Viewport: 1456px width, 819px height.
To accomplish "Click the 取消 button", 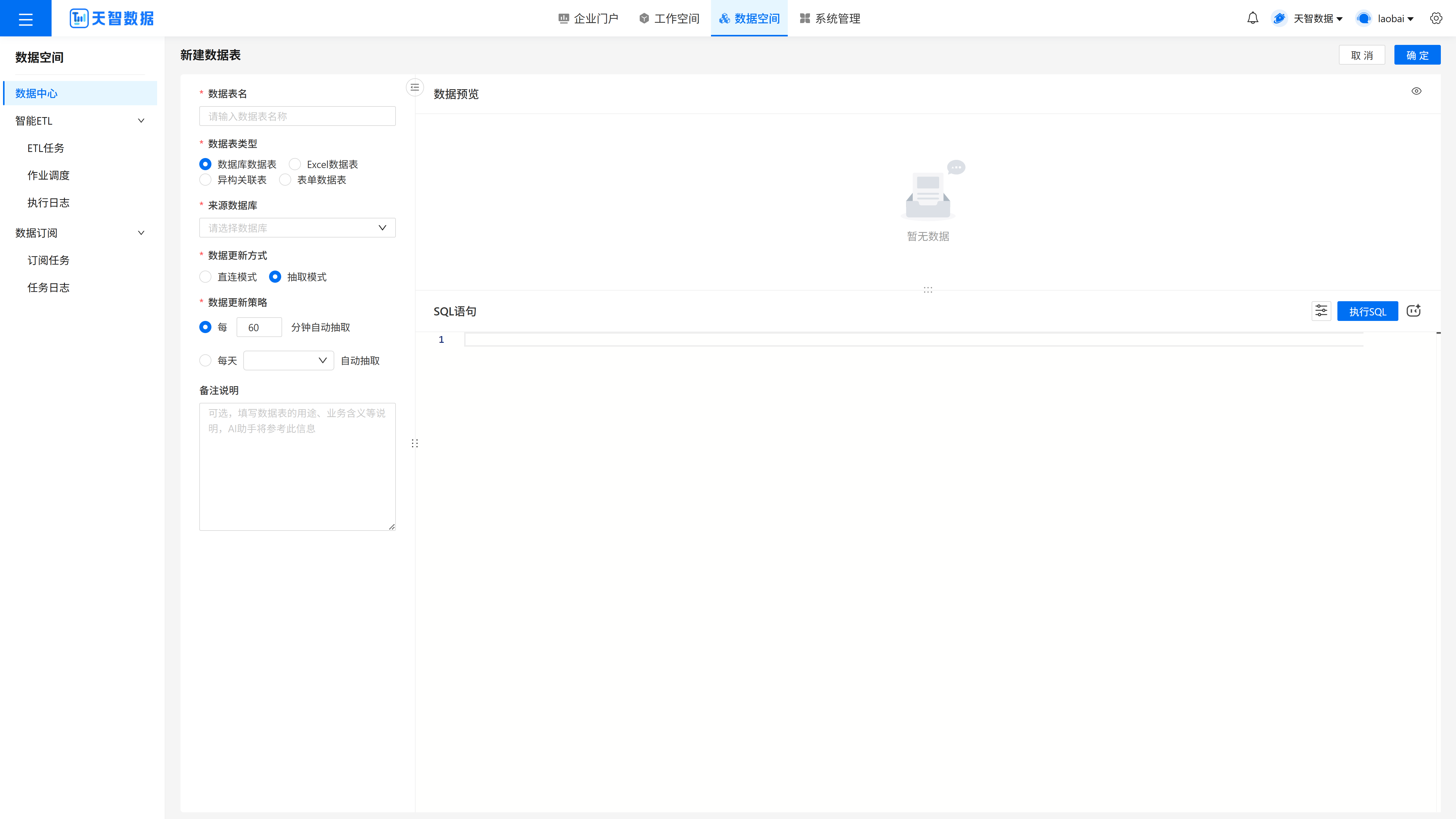I will 1362,55.
